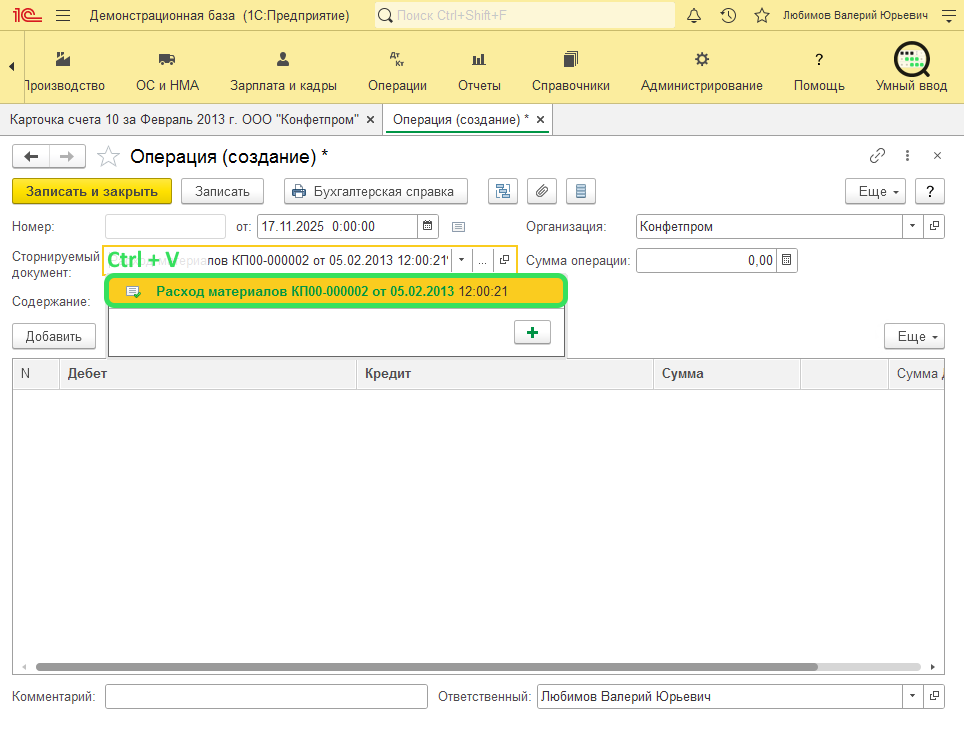The image size is (964, 756).
Task: Open the Помощь section
Action: click(819, 72)
